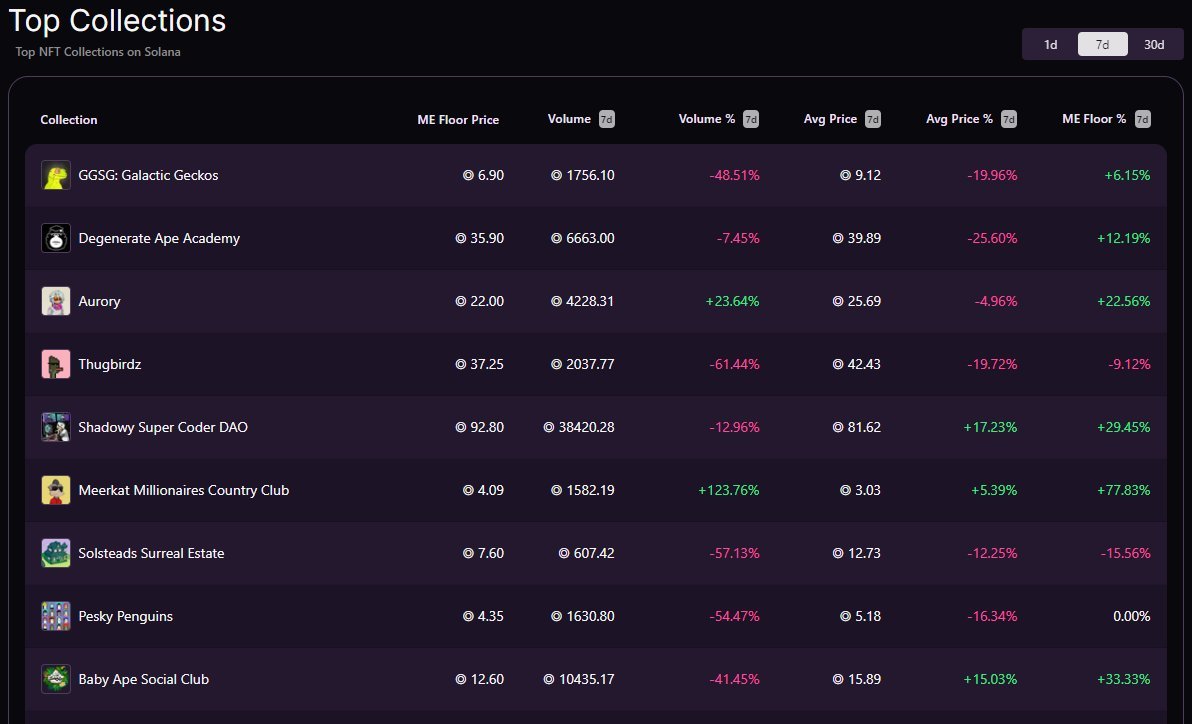Click Baby Ape Social Club floor change +33.33%
This screenshot has width=1192, height=724.
click(x=1124, y=679)
